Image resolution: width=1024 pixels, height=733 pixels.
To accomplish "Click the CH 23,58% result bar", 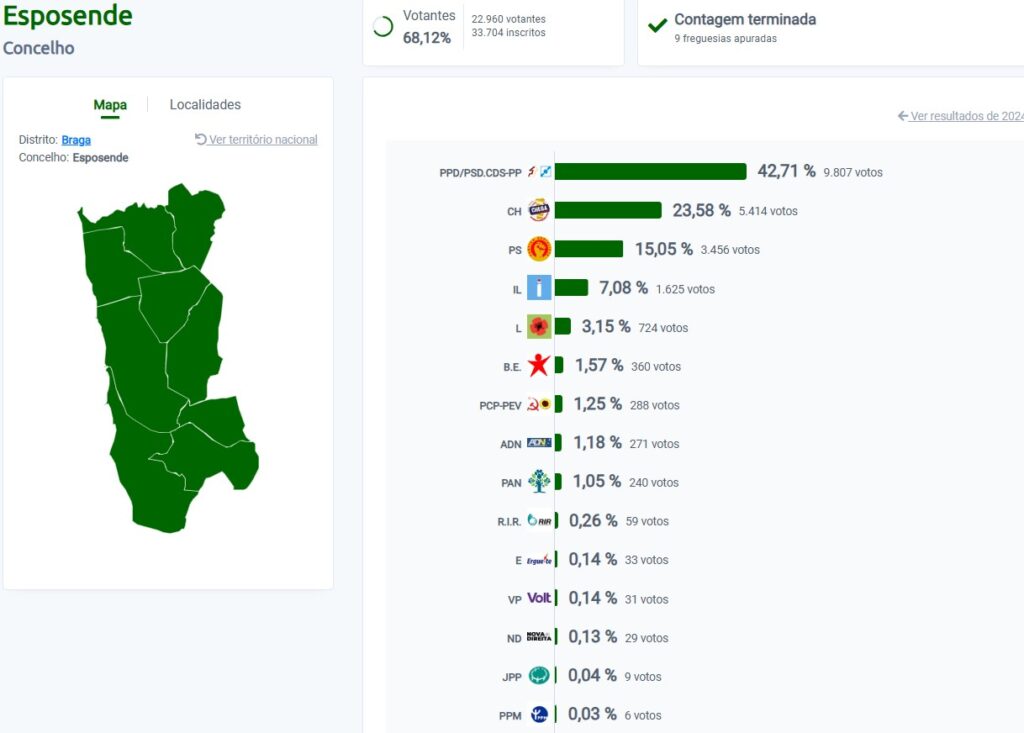I will (608, 210).
